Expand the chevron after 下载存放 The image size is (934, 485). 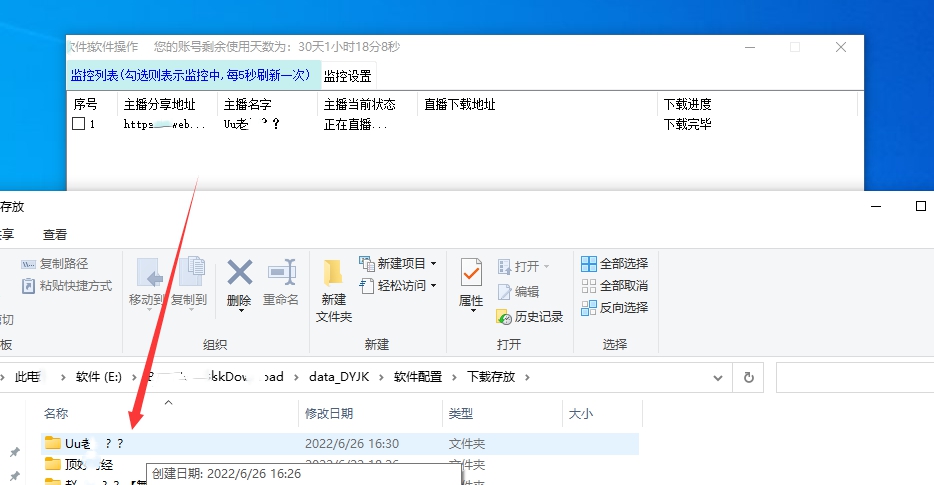tap(527, 377)
